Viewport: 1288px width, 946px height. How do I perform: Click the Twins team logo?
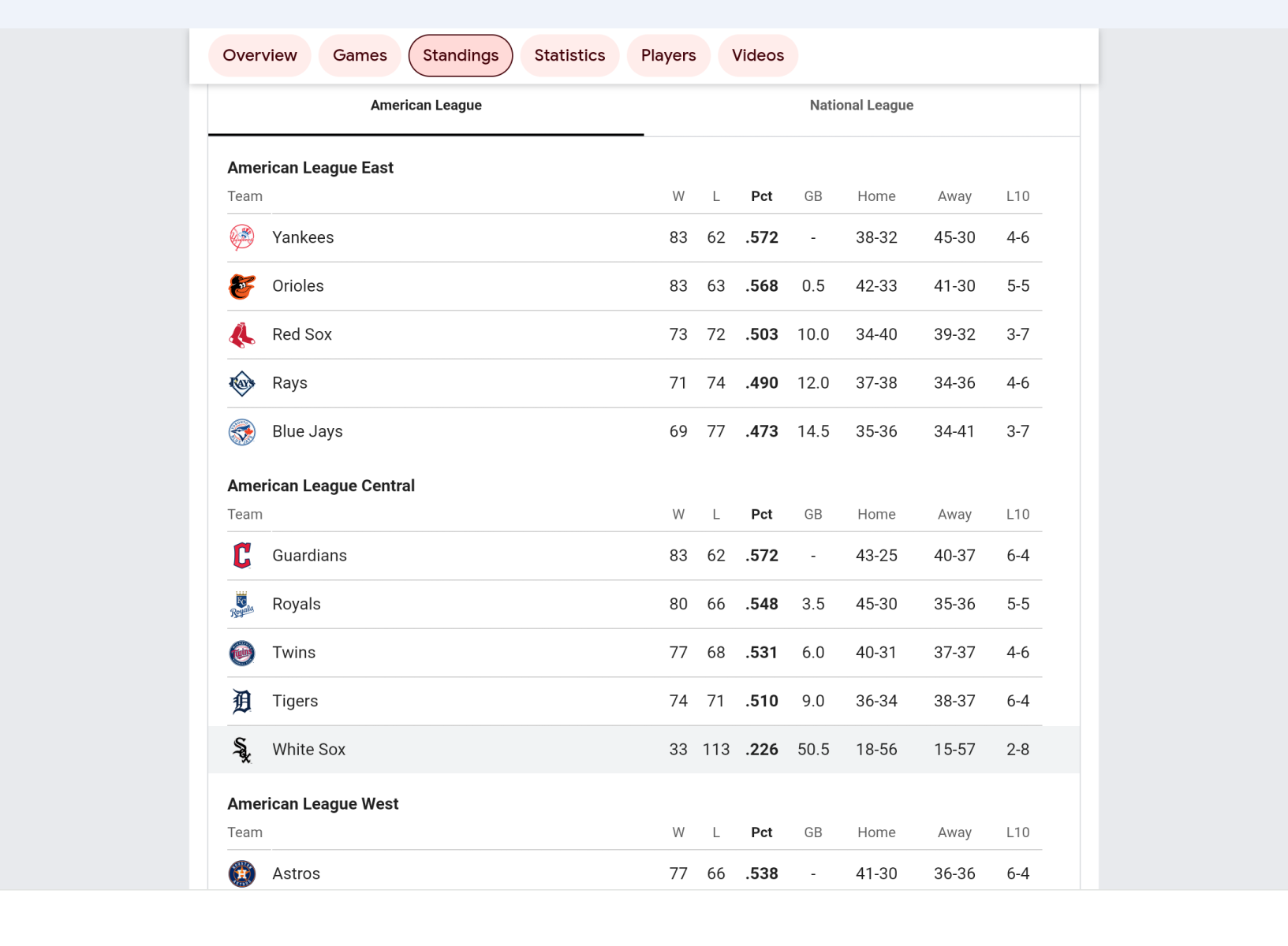pos(241,653)
